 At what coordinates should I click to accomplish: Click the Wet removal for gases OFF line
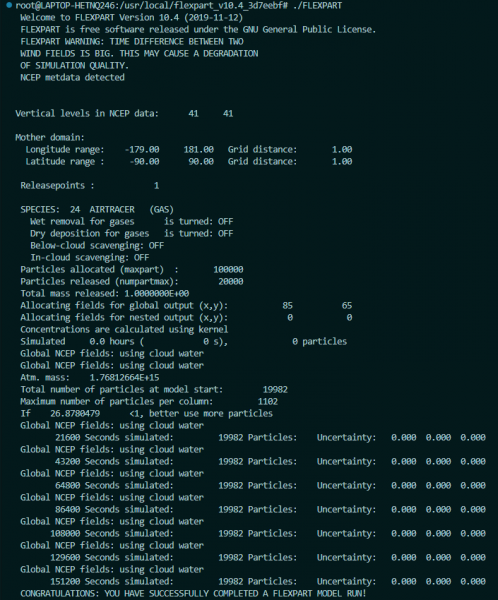(x=131, y=221)
